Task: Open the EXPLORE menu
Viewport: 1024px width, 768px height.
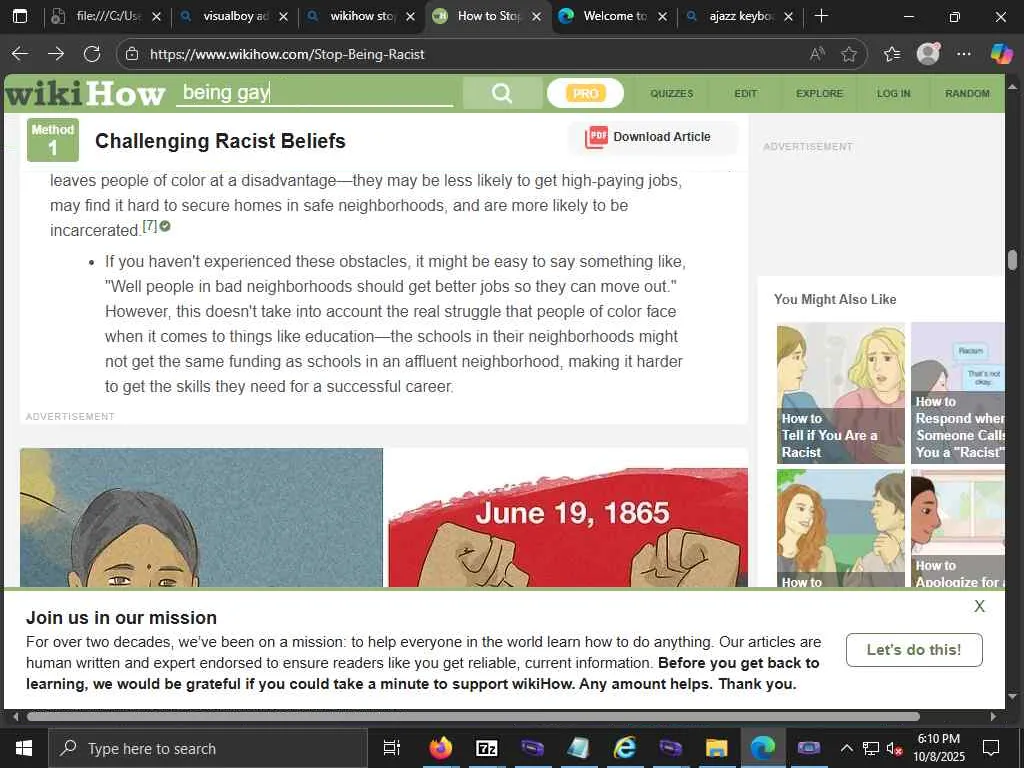Action: point(819,93)
